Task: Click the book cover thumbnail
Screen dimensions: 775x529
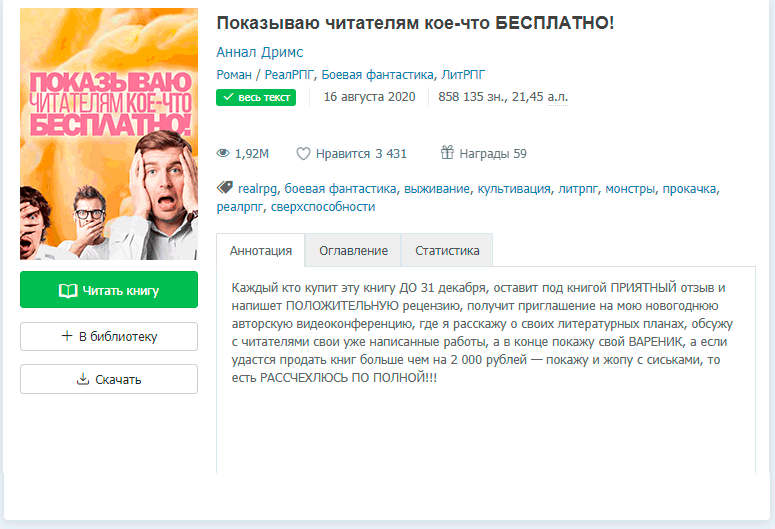Action: [109, 134]
